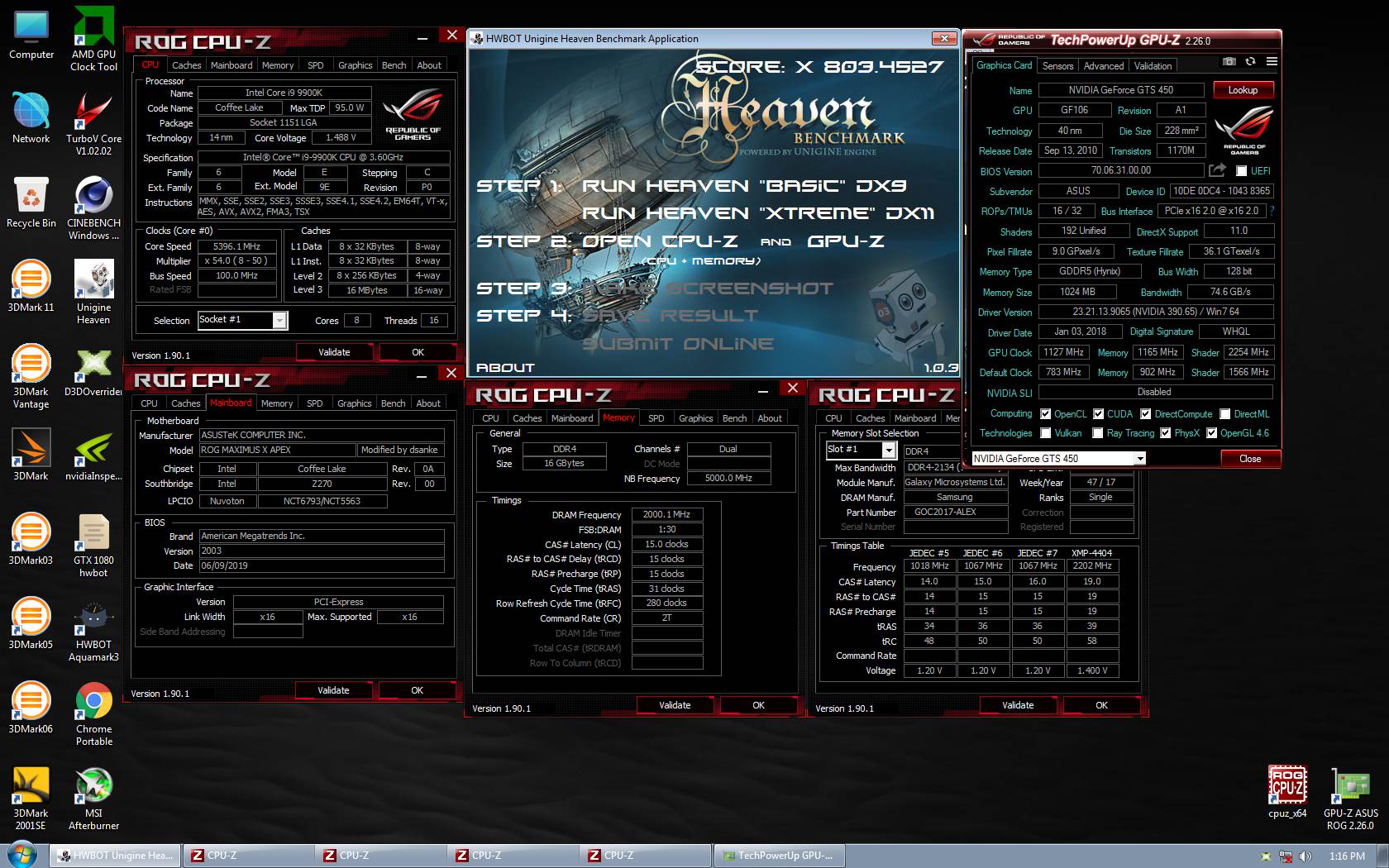Open 3DMark03 shortcut
Image resolution: width=1389 pixels, height=868 pixels.
(31, 540)
